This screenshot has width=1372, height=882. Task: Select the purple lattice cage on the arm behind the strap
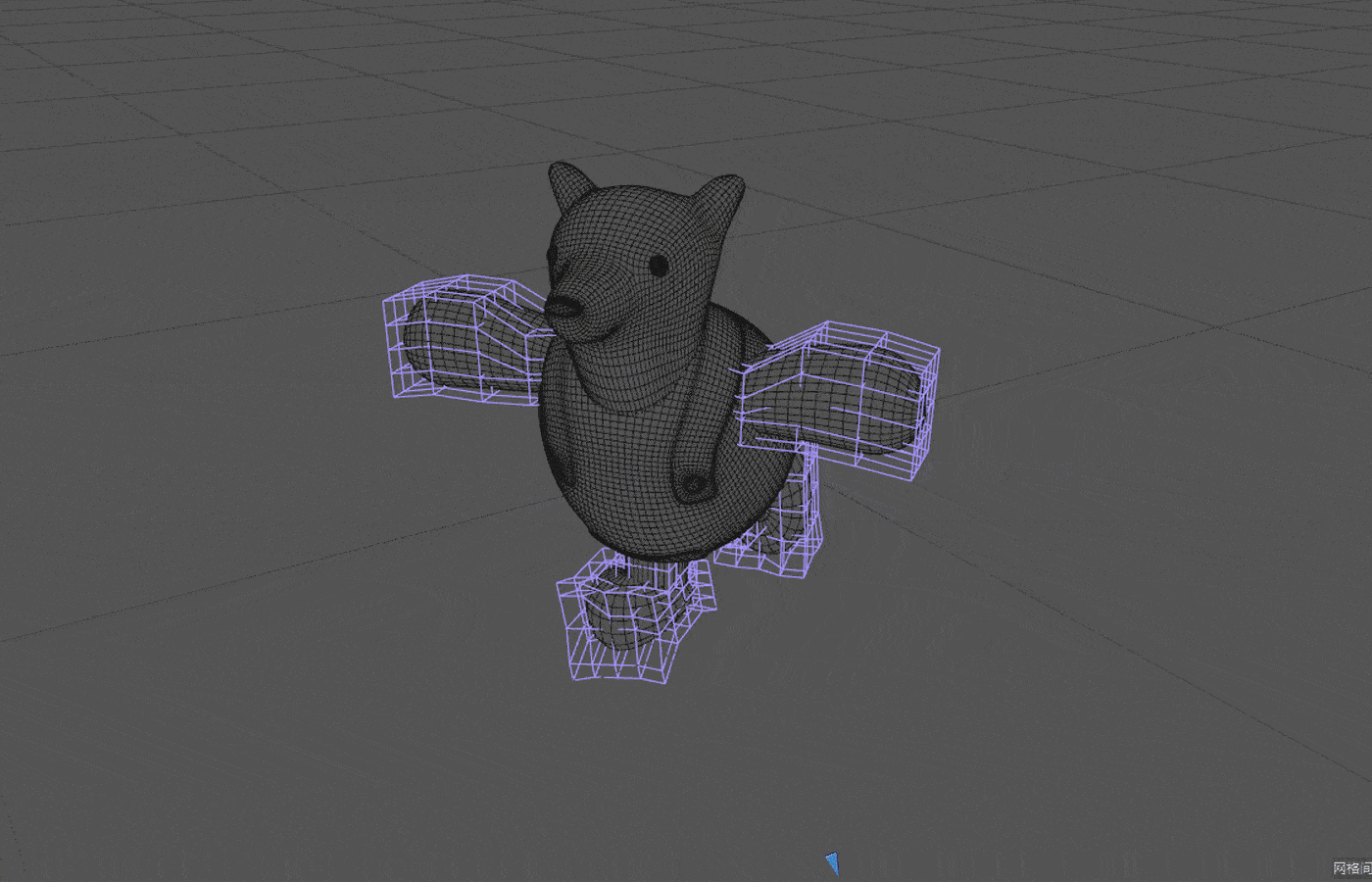[x=839, y=399]
